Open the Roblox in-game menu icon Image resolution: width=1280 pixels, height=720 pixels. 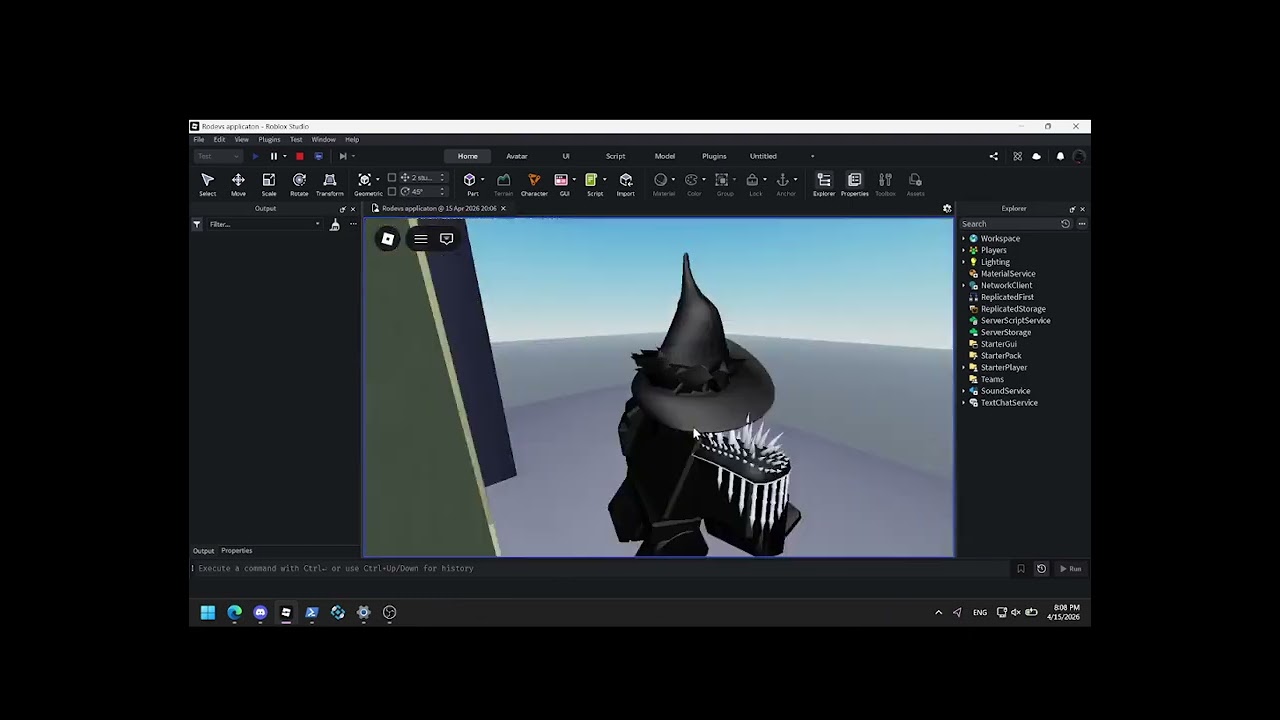[388, 239]
